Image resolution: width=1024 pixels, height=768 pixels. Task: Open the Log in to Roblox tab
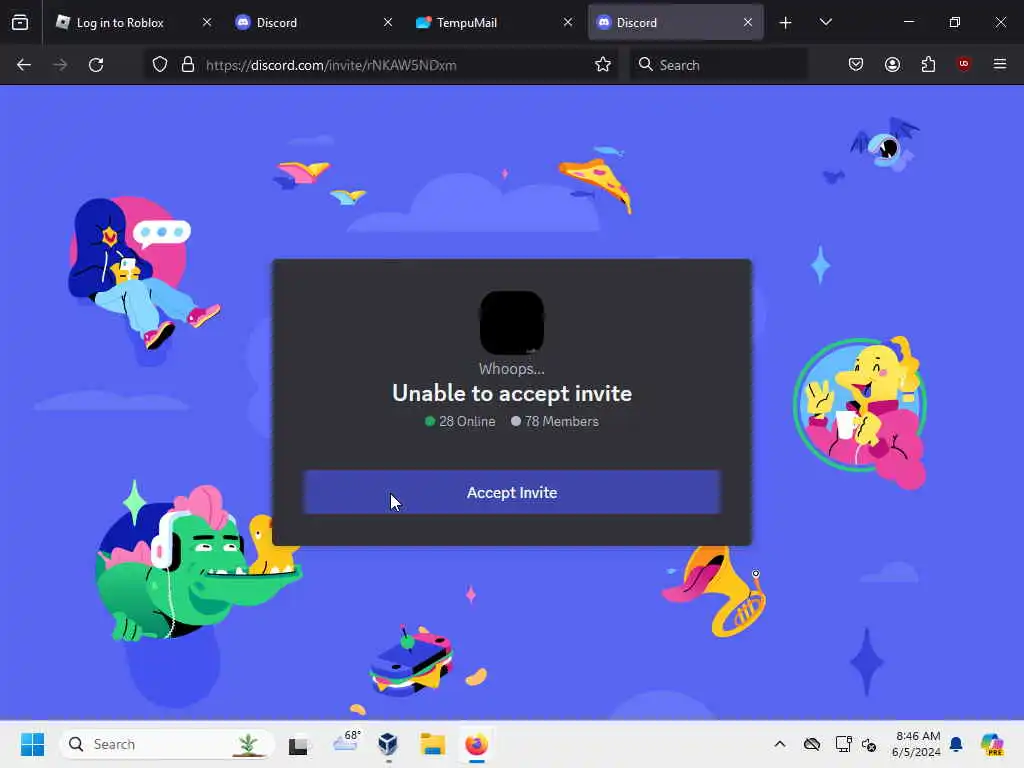pyautogui.click(x=135, y=22)
